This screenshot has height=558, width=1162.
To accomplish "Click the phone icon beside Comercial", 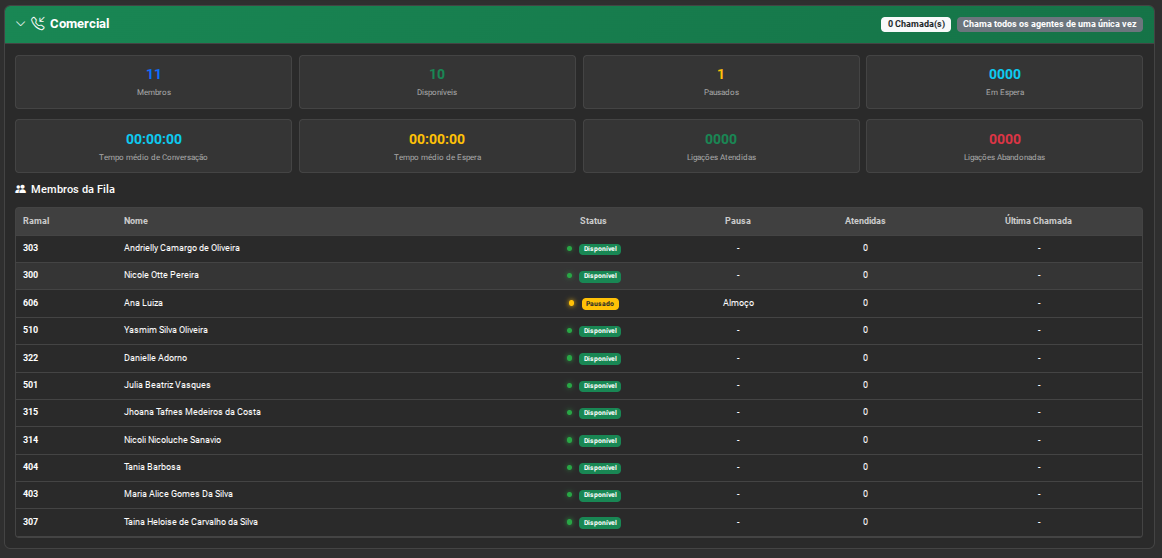I will pos(38,24).
